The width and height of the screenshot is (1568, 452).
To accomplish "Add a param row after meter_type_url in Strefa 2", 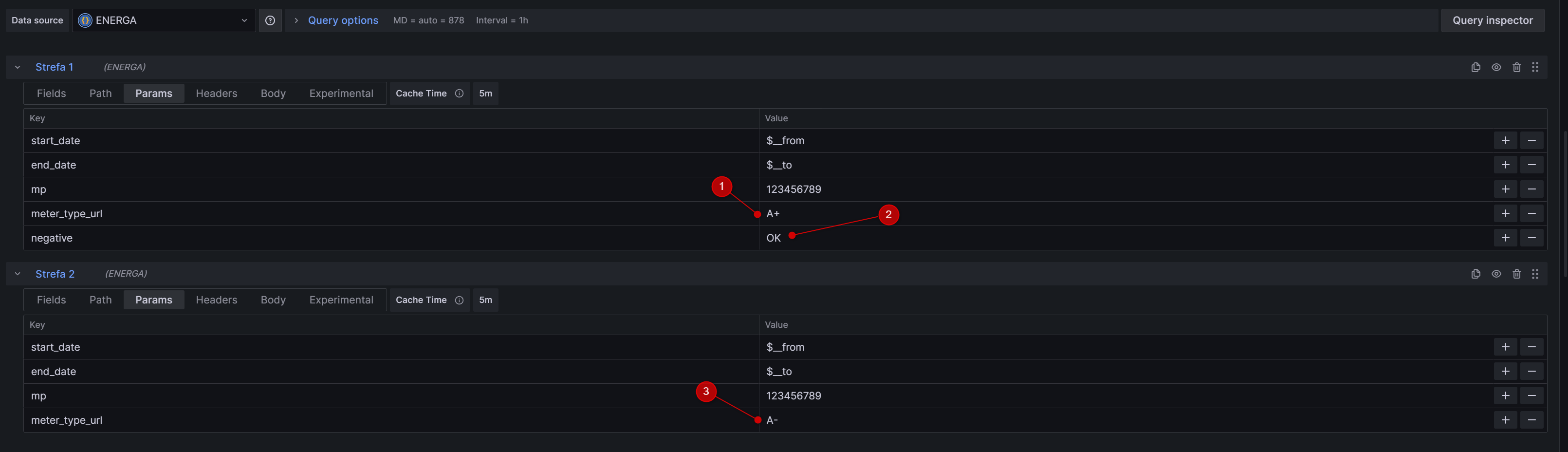I will pos(1505,420).
